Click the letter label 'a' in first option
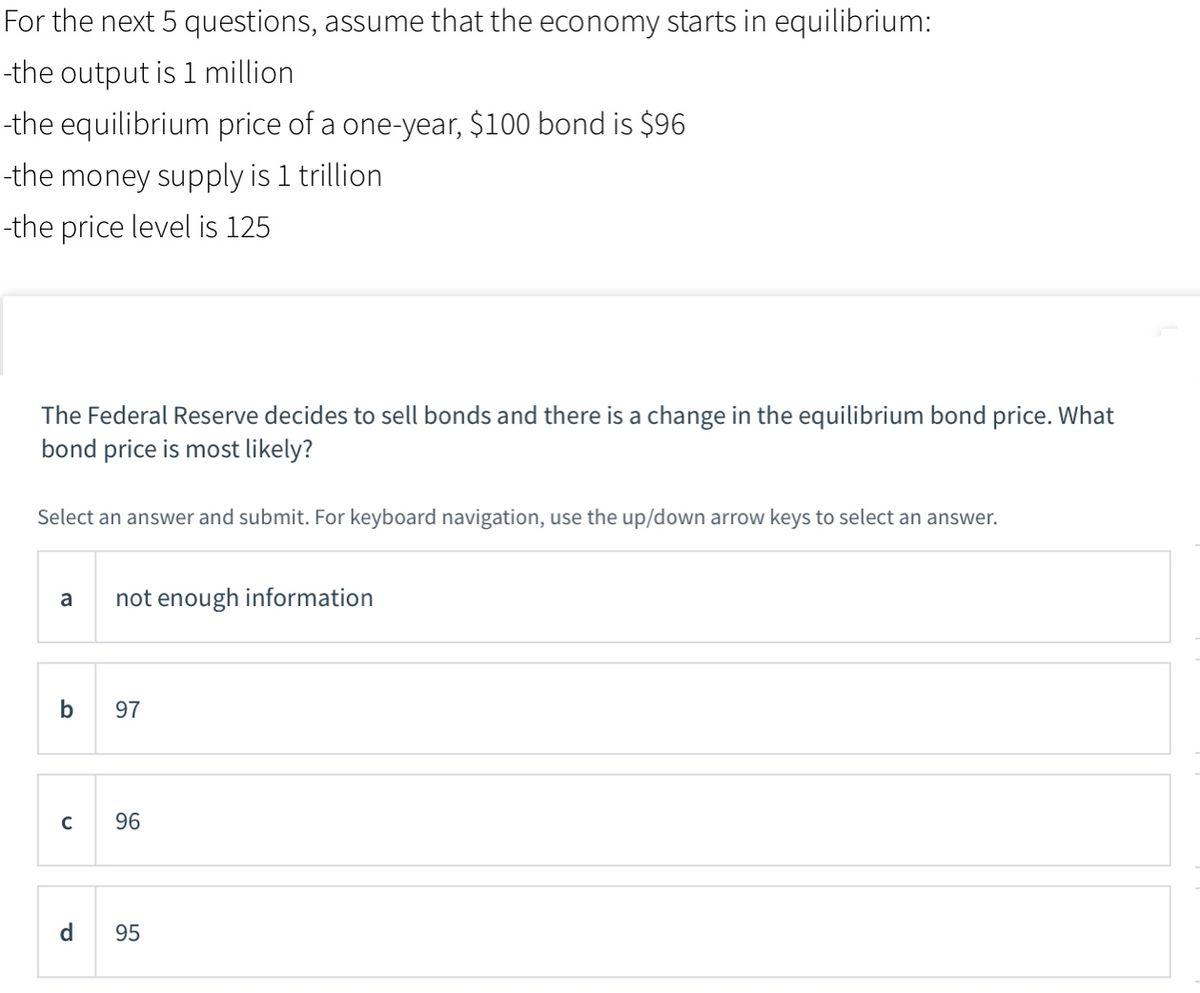 click(x=66, y=598)
